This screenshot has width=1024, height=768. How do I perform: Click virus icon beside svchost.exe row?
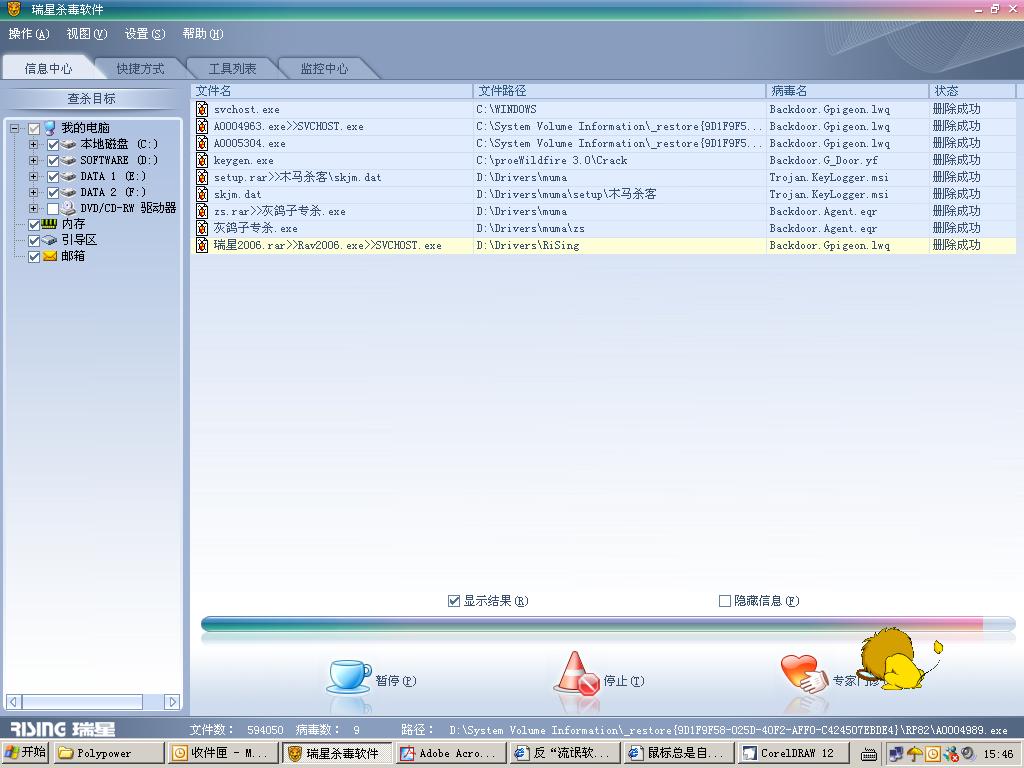click(x=202, y=109)
